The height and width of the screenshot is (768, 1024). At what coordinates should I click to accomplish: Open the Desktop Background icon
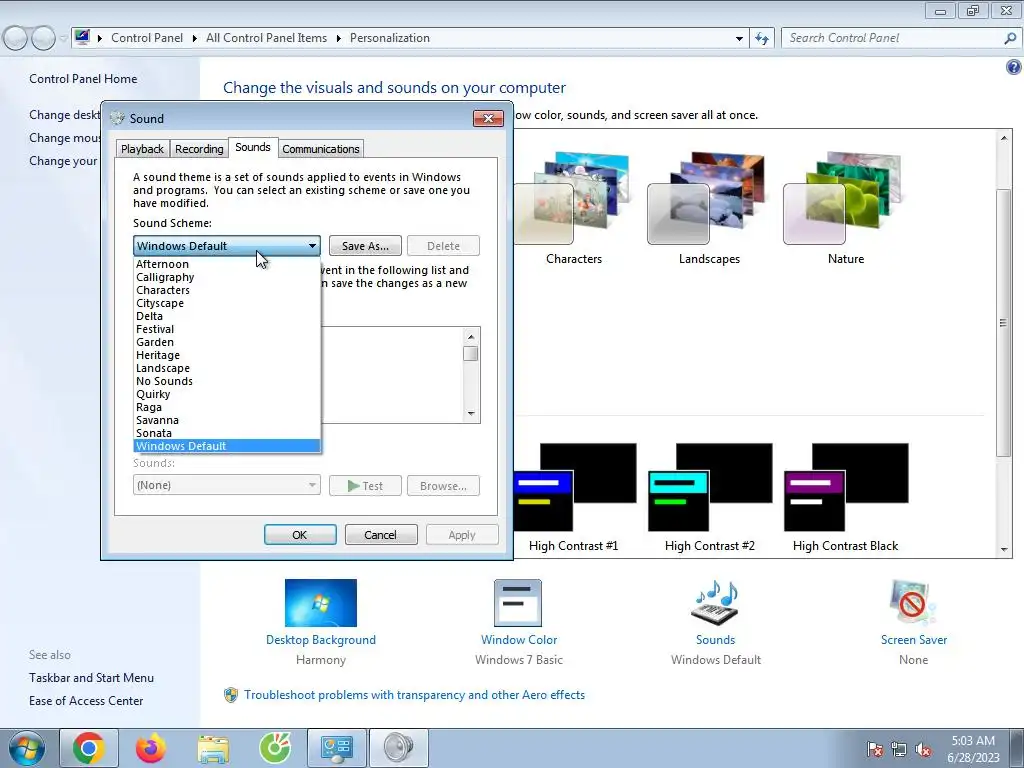321,603
